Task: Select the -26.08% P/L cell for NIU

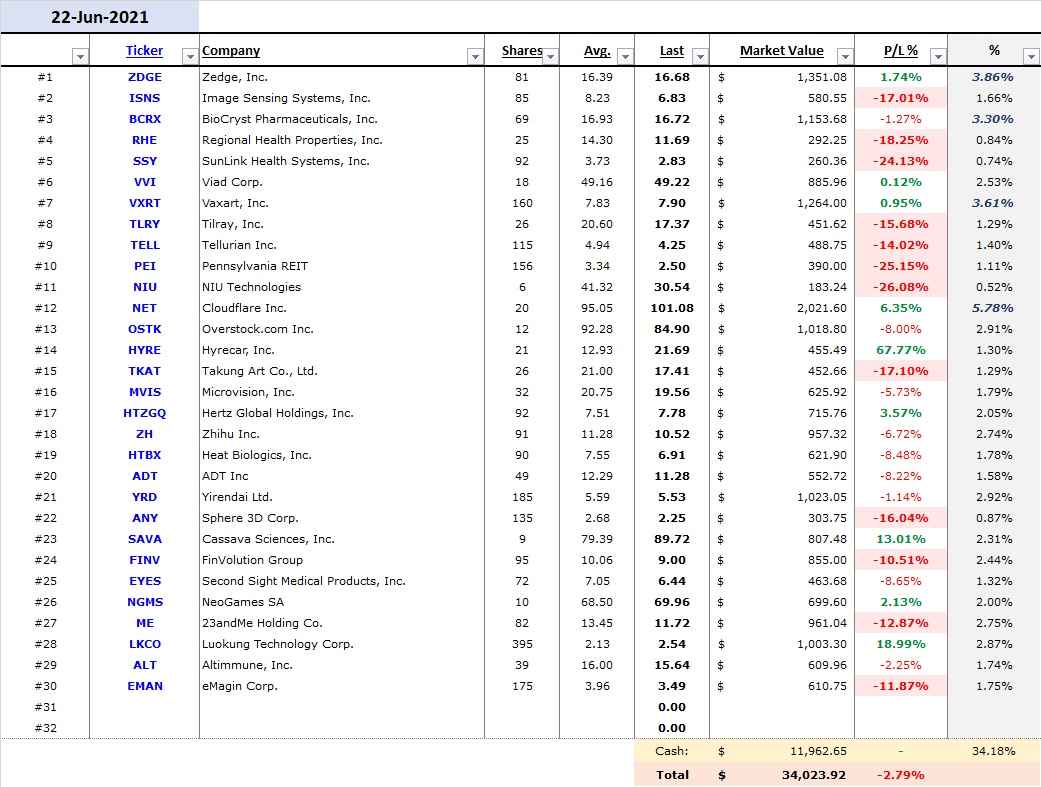Action: (x=901, y=288)
